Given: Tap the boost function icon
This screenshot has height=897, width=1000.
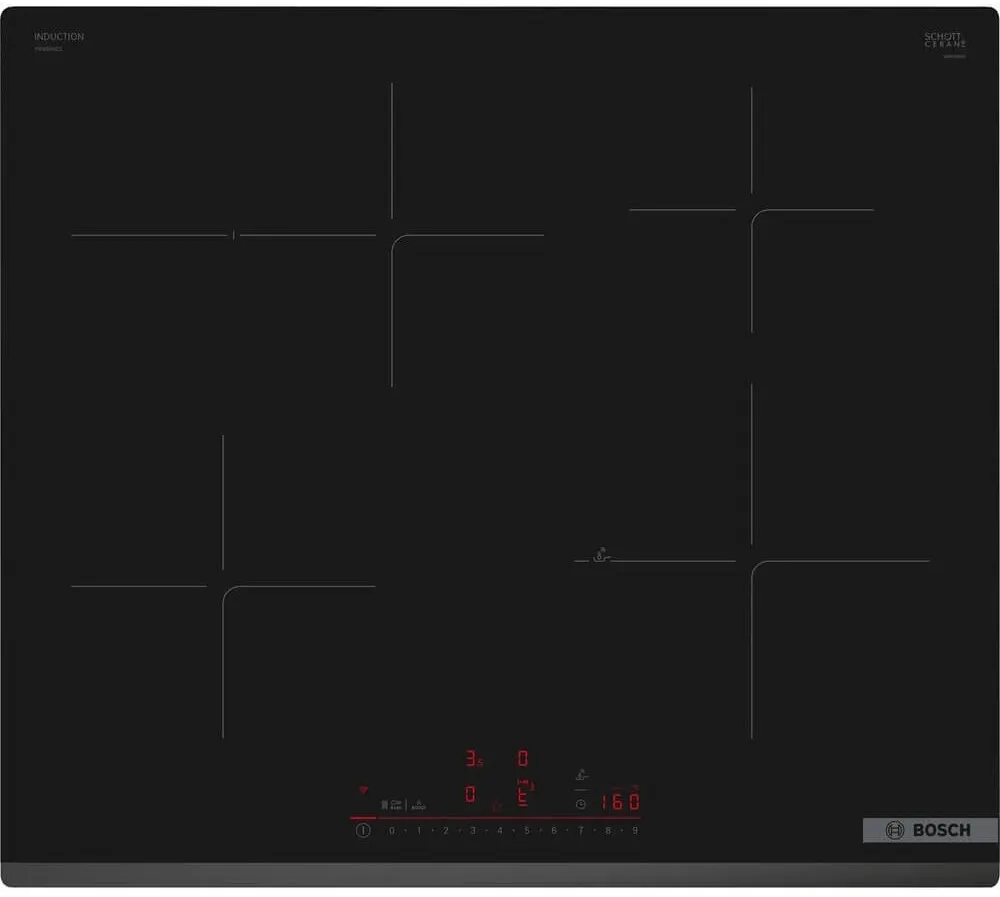Looking at the screenshot, I should 419,804.
